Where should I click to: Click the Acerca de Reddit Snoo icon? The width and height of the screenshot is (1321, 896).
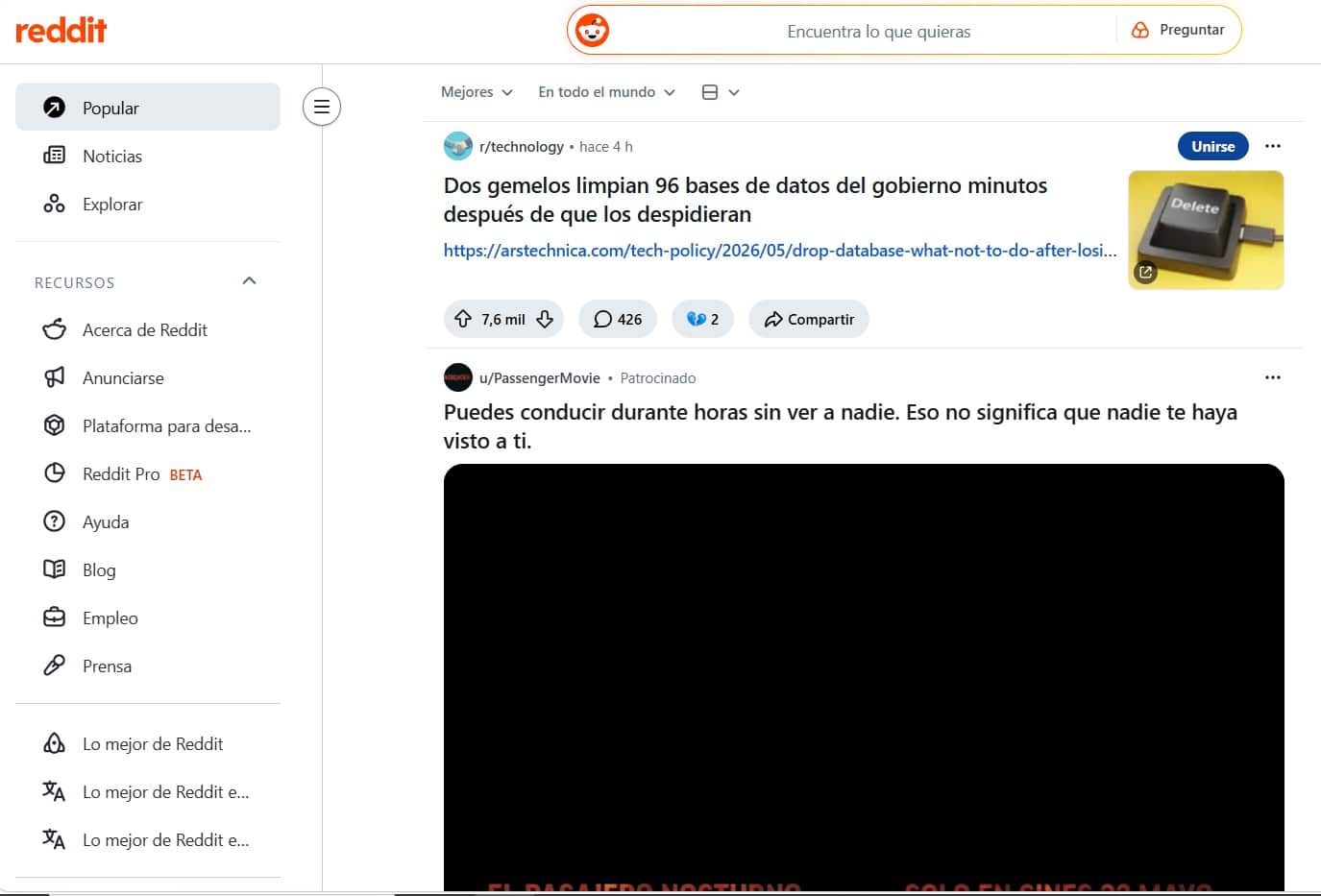pos(55,329)
